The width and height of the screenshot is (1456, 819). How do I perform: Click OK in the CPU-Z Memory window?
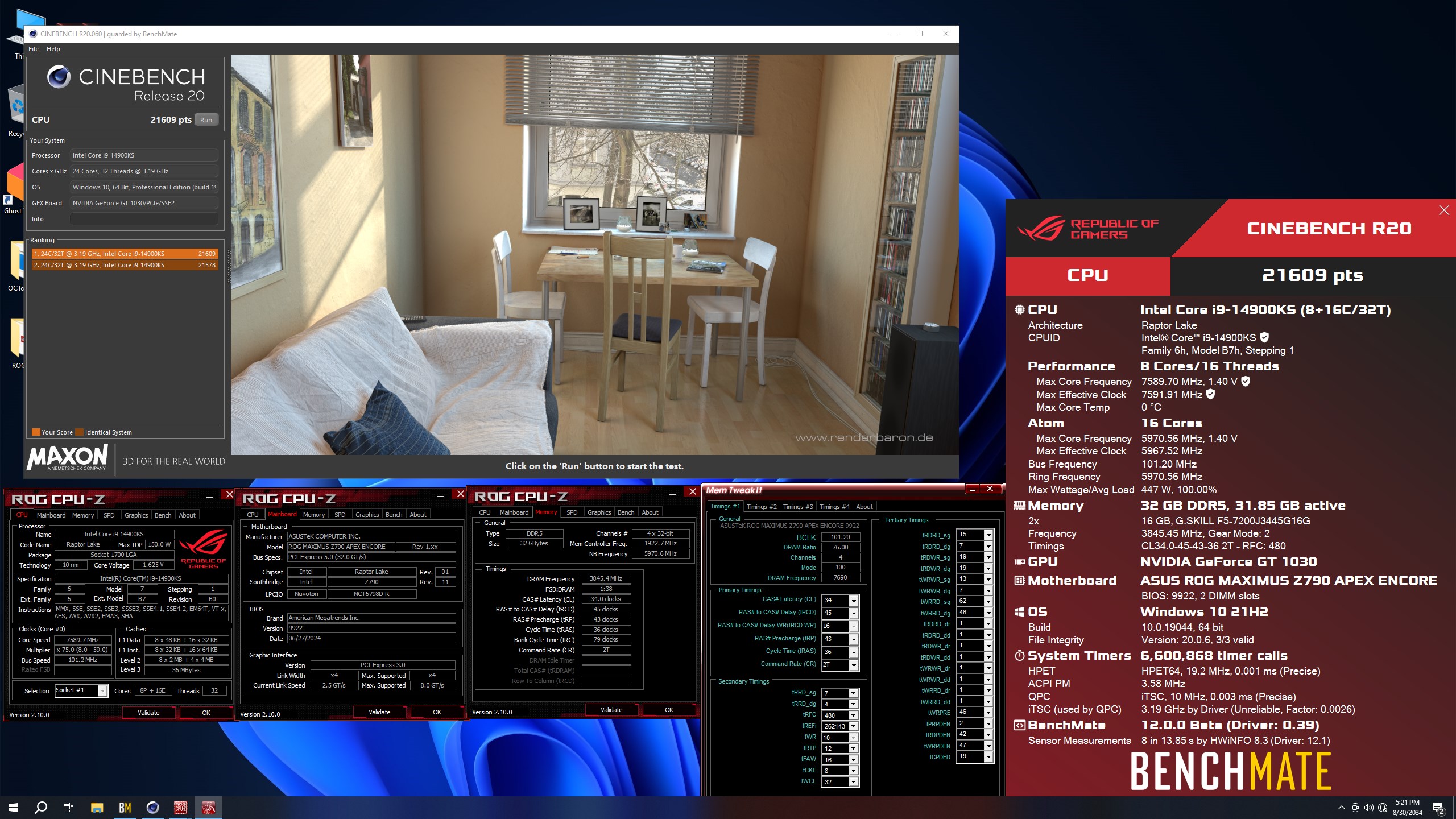point(669,710)
